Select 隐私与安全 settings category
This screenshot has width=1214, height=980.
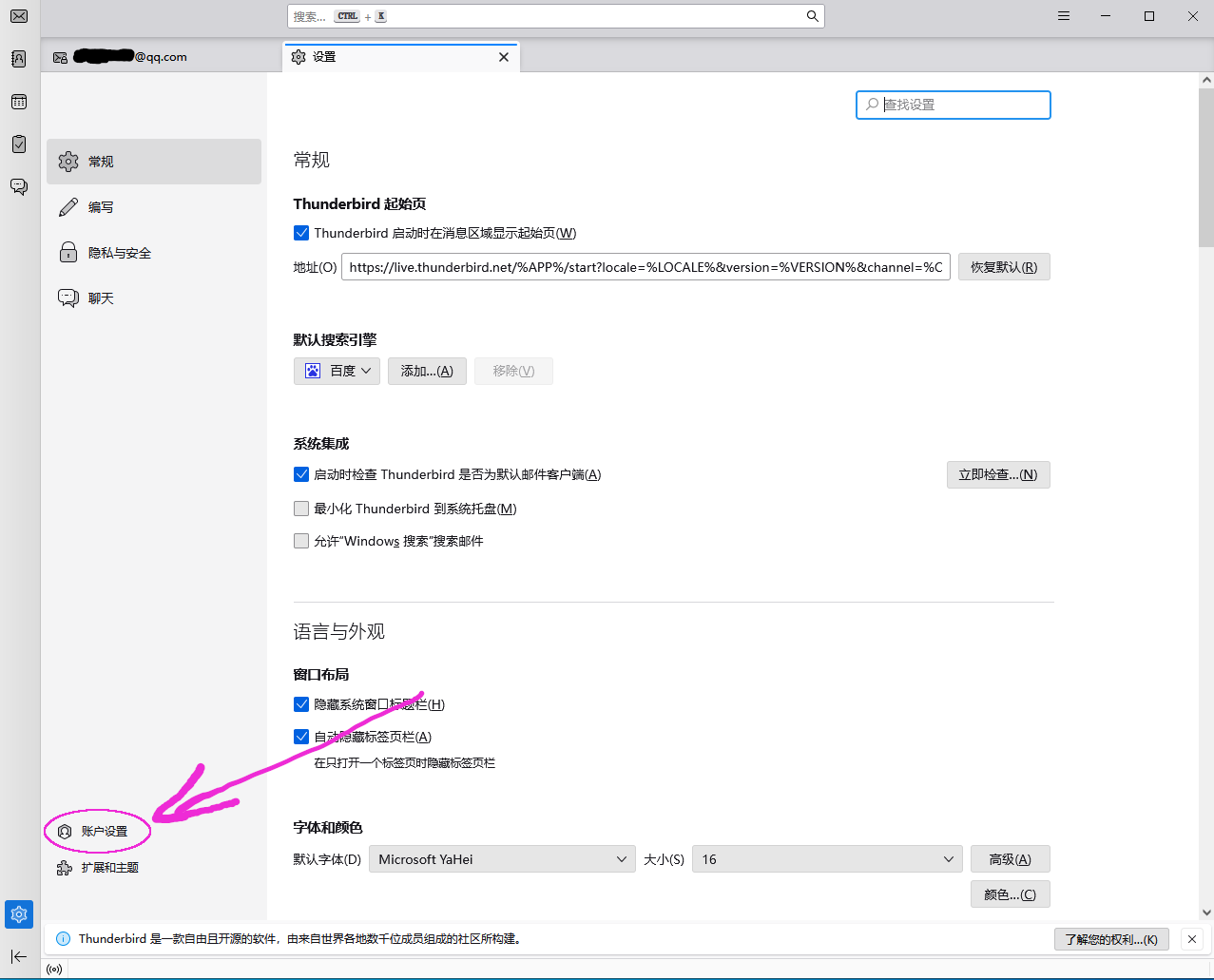[120, 253]
